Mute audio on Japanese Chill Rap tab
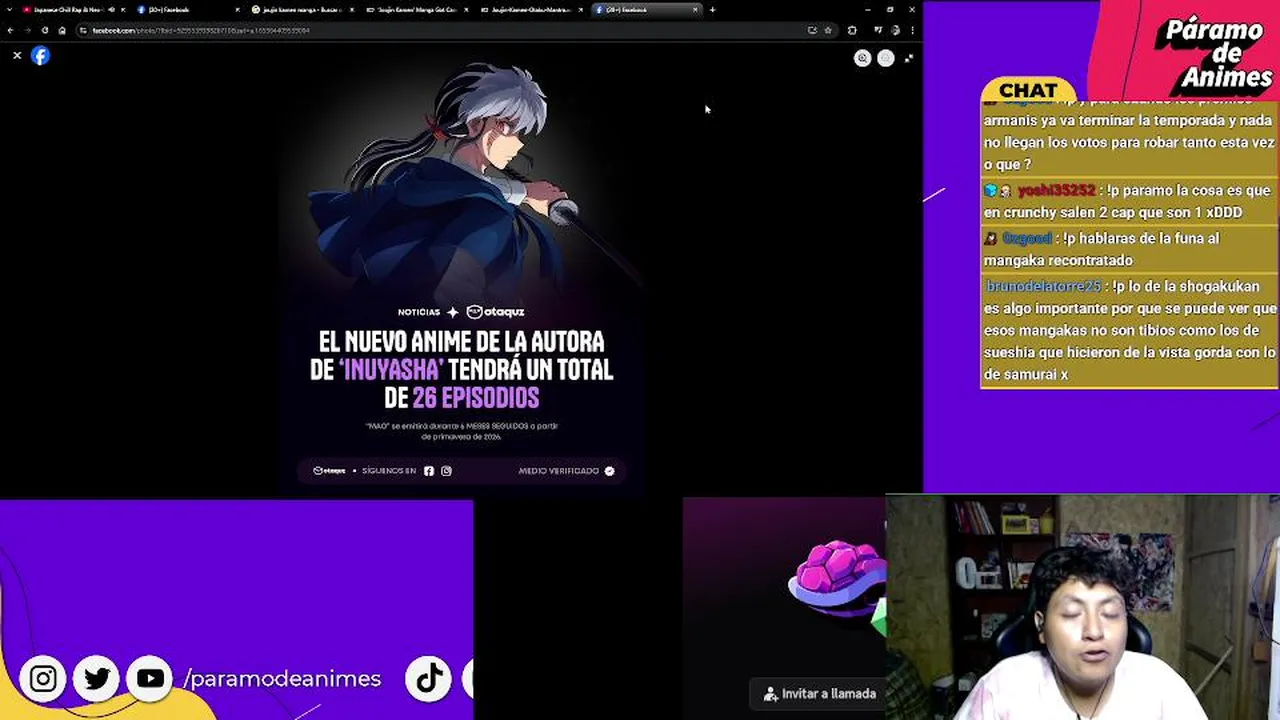Image resolution: width=1280 pixels, height=720 pixels. (x=111, y=10)
